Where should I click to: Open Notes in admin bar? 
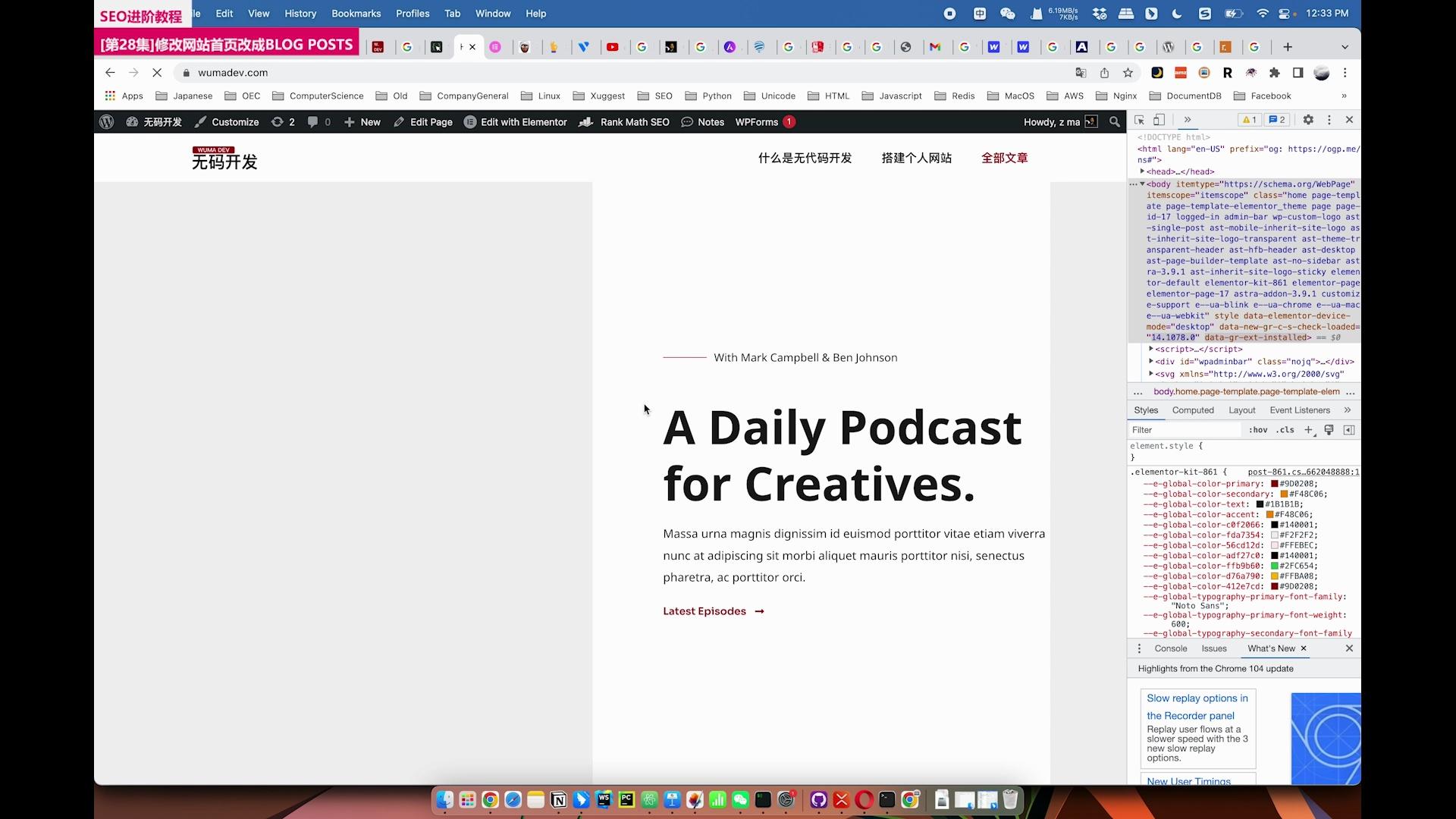(703, 122)
